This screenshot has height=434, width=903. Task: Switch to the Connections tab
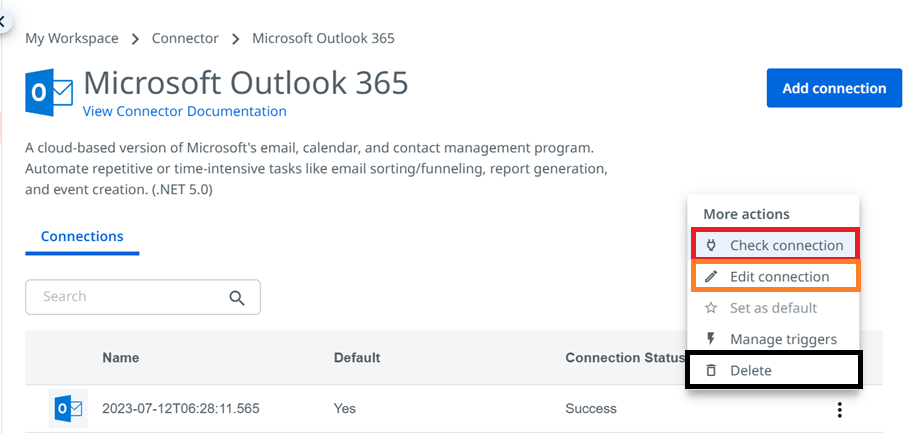[82, 237]
